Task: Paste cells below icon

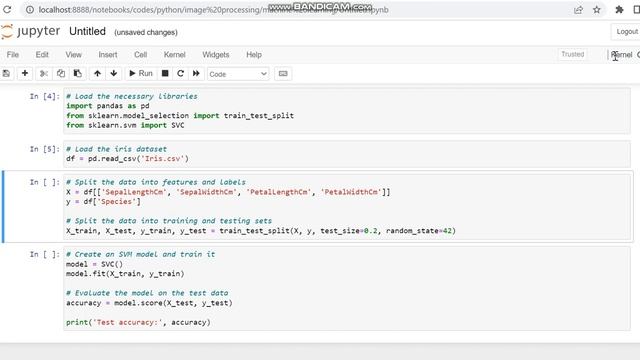Action: coord(78,74)
